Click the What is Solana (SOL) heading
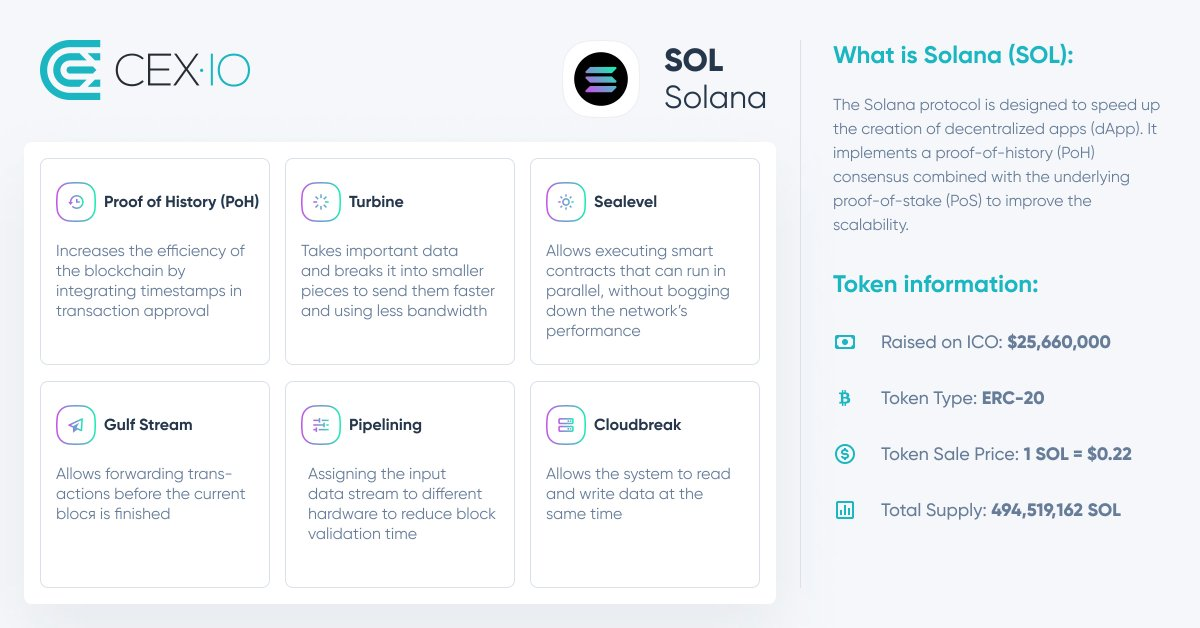Image resolution: width=1200 pixels, height=628 pixels. click(x=953, y=55)
